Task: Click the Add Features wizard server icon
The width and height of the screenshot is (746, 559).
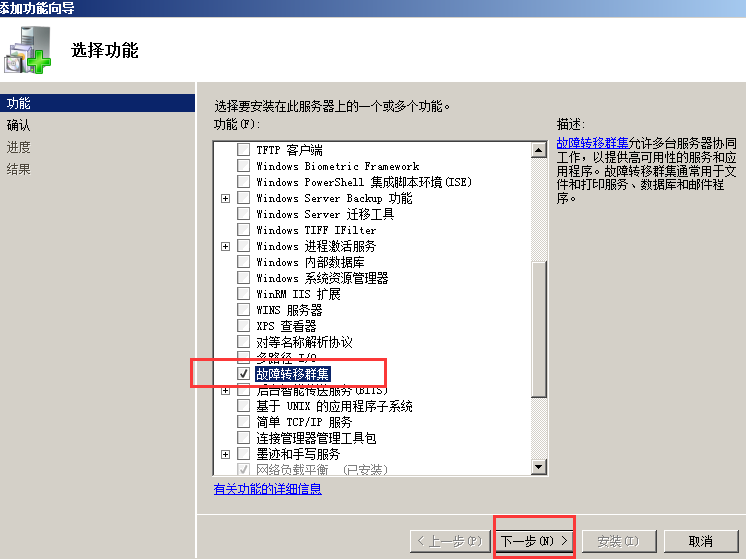Action: 28,49
